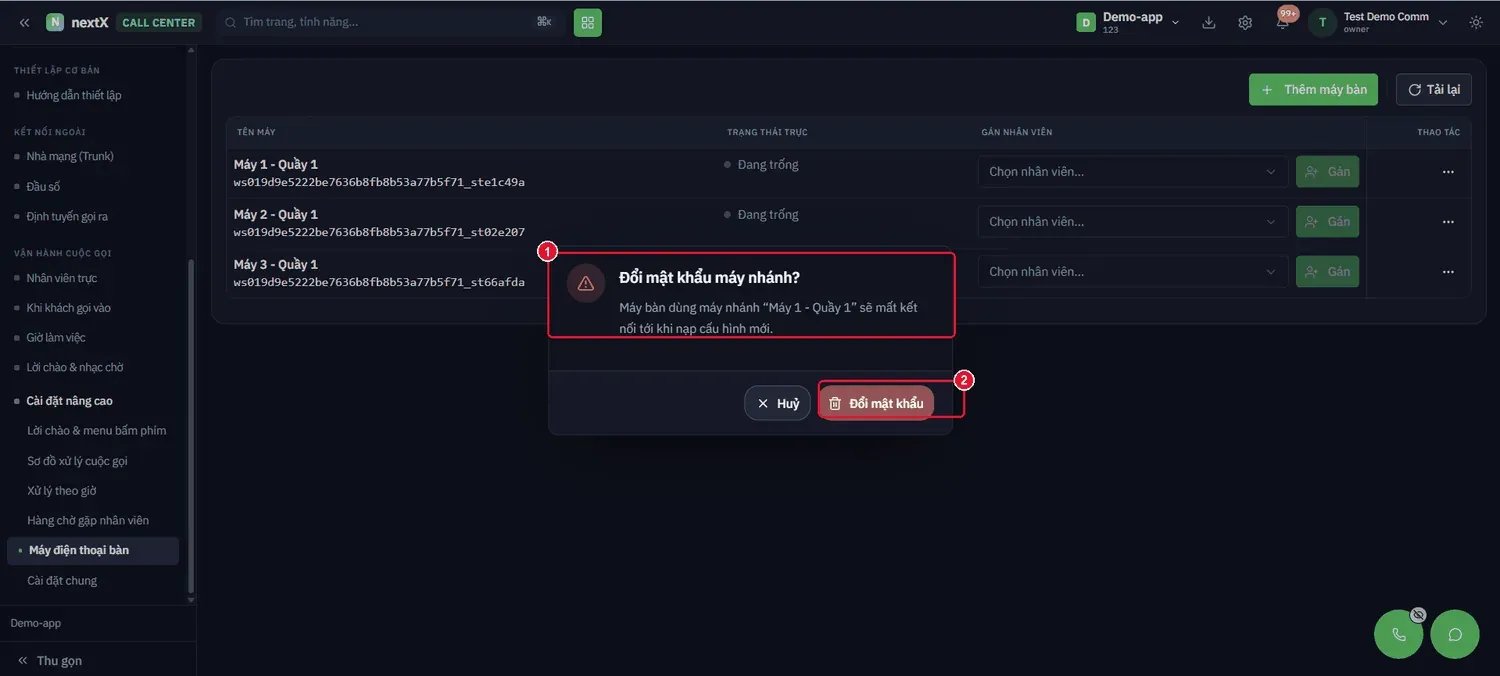Open Chọn nhân viên dropdown for Máy 3
This screenshot has height=676, width=1500.
(1132, 272)
